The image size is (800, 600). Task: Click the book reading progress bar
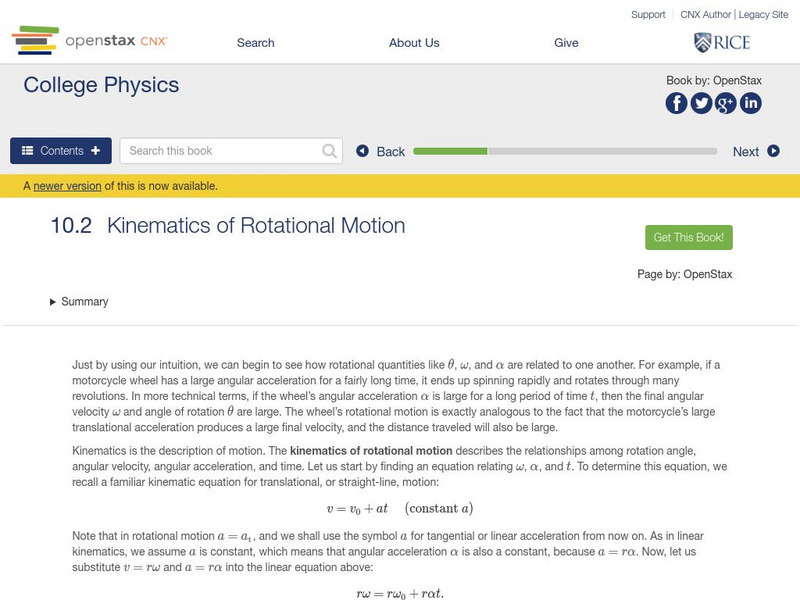pos(565,152)
